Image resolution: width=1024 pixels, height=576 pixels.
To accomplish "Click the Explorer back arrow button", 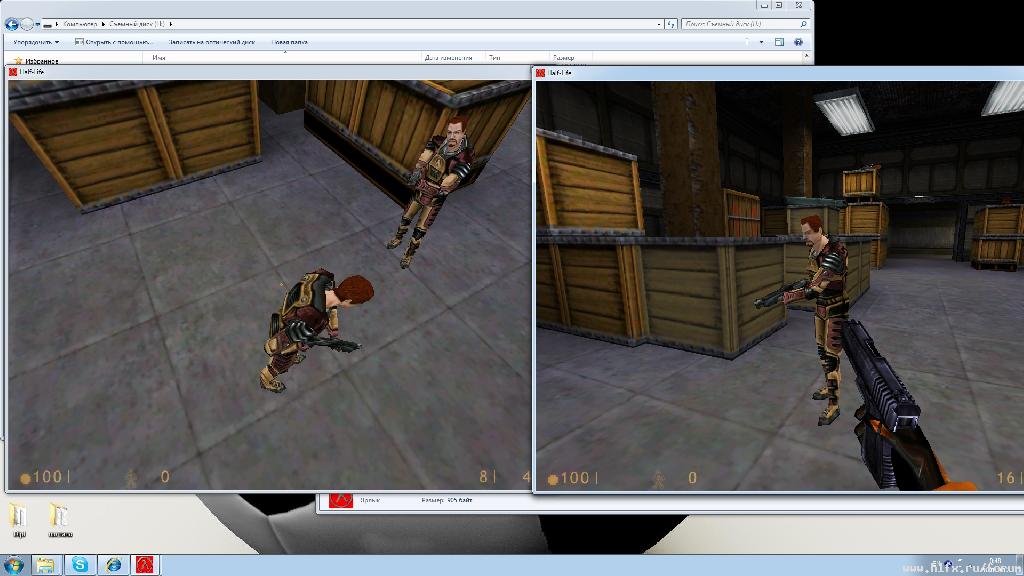I will [x=12, y=23].
